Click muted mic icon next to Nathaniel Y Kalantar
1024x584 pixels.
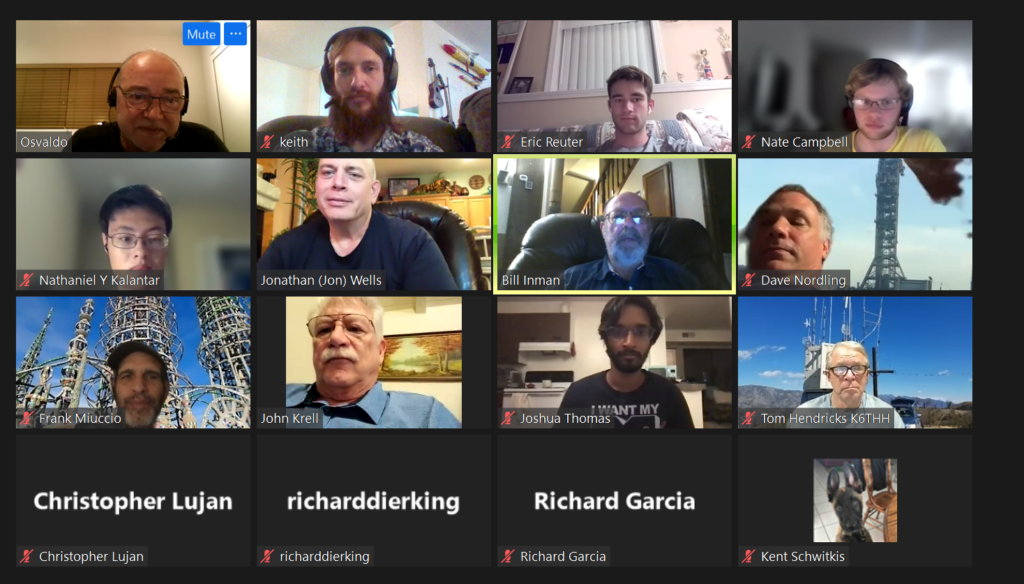[27, 280]
